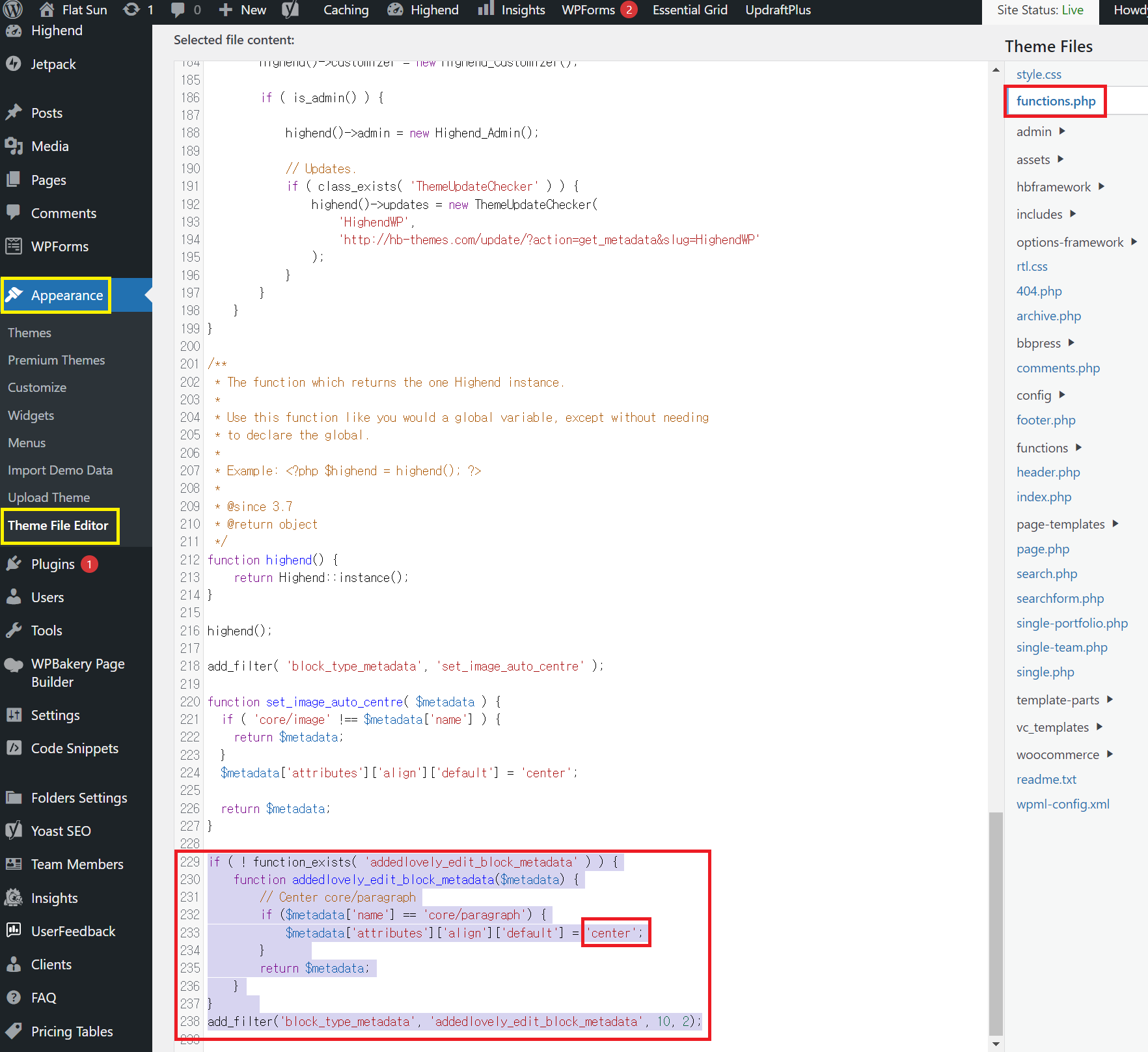Open the Menus submenu item
The height and width of the screenshot is (1052, 1148).
coord(27,443)
